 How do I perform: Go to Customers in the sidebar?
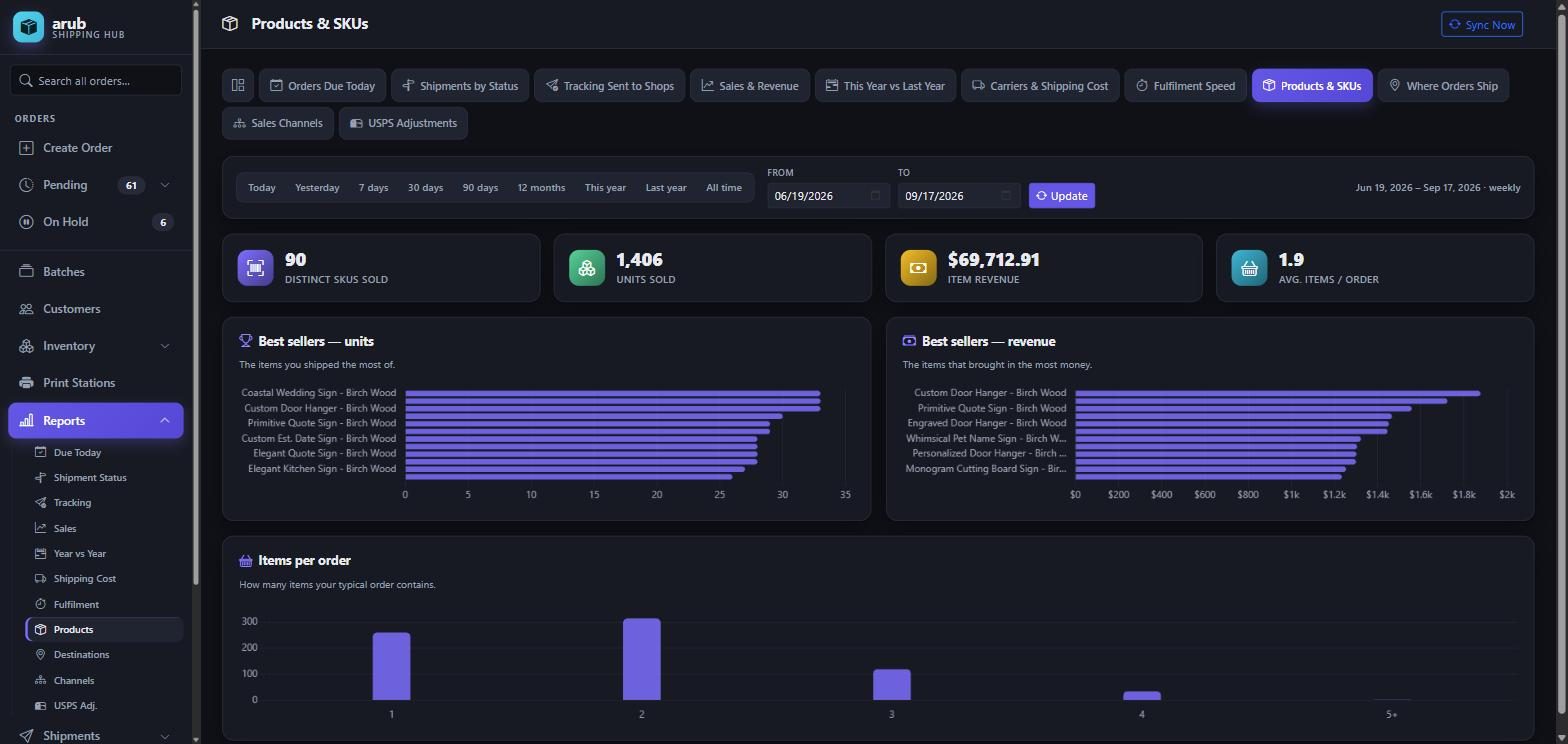[96, 309]
